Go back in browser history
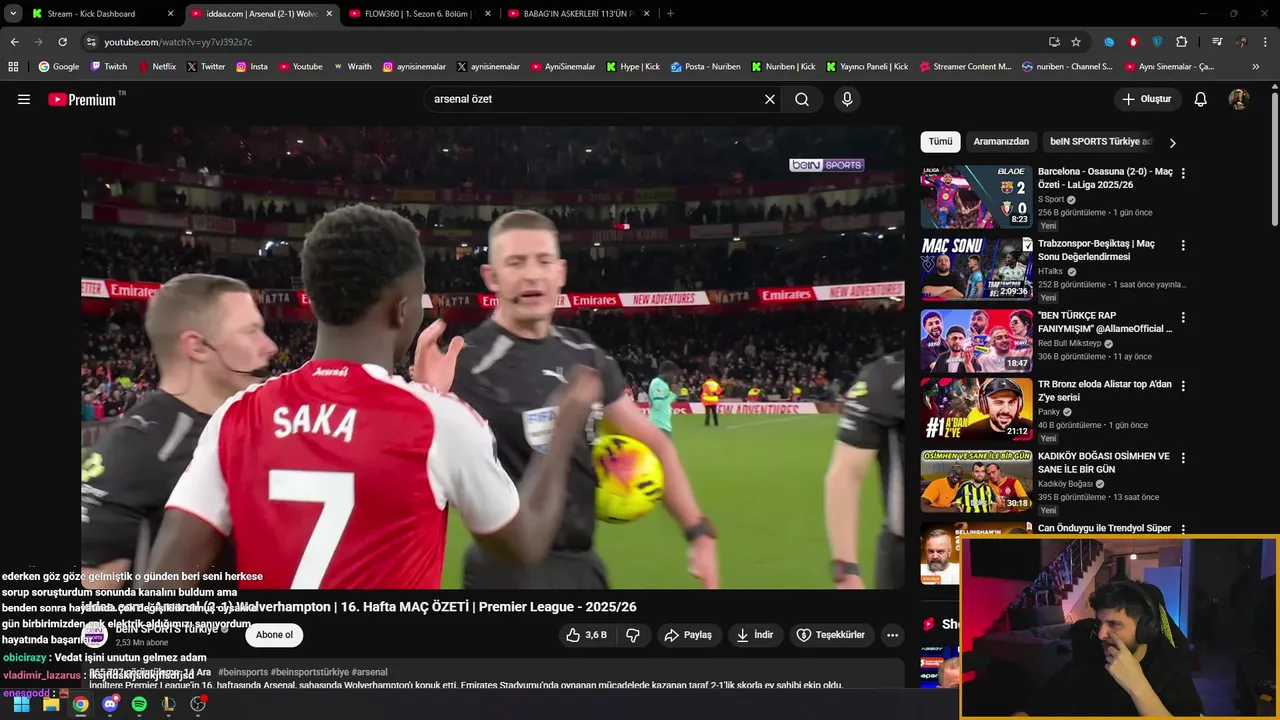 click(x=14, y=42)
